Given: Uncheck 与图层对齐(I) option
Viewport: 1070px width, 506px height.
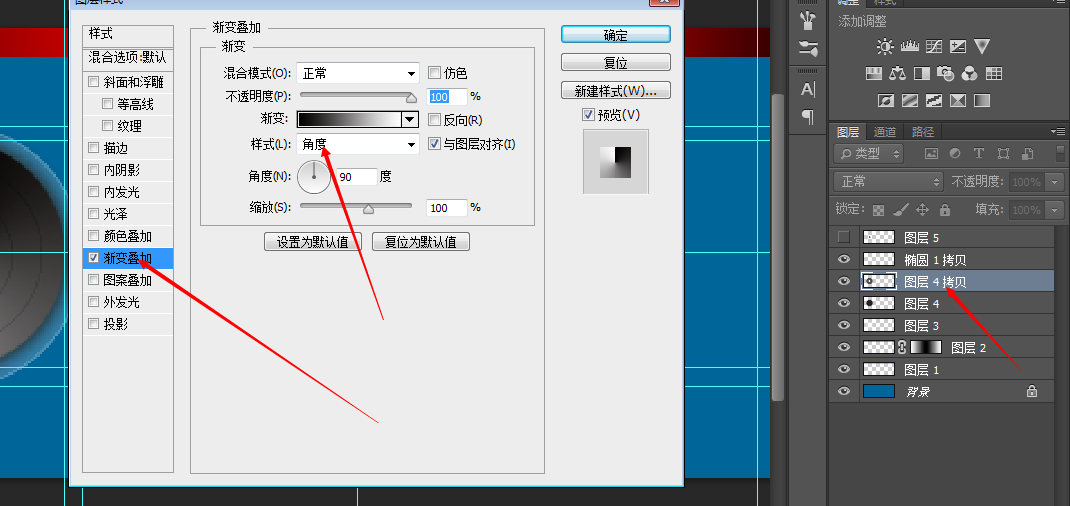Looking at the screenshot, I should coord(434,144).
